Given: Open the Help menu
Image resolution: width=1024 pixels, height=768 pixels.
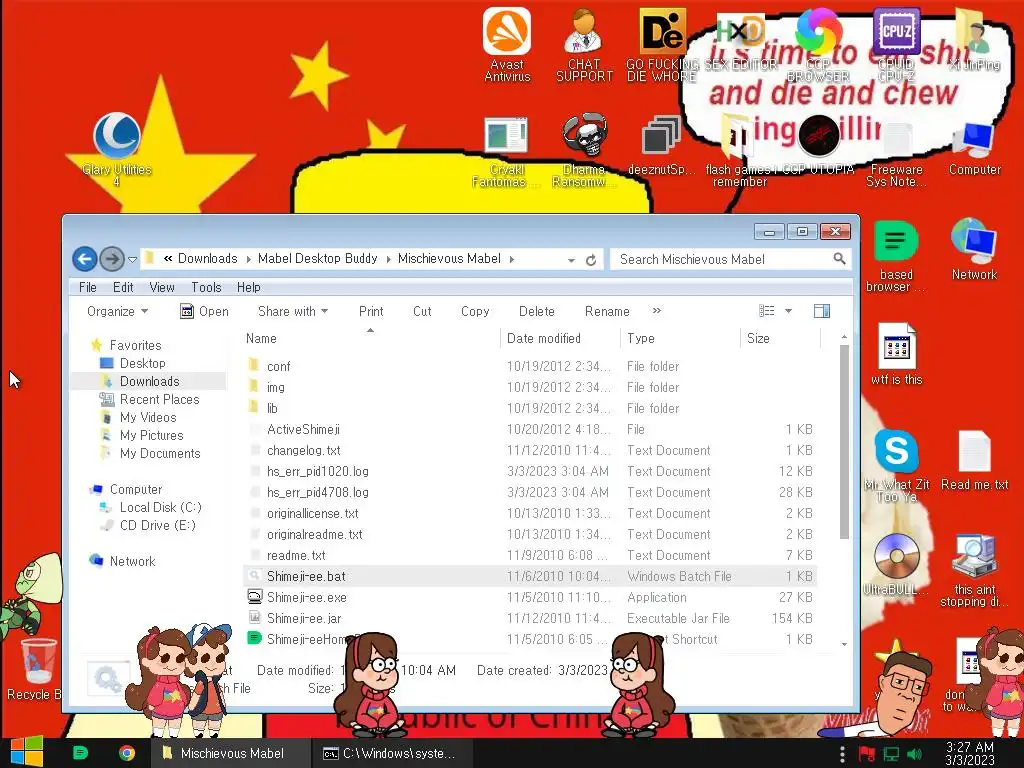Looking at the screenshot, I should pos(248,287).
